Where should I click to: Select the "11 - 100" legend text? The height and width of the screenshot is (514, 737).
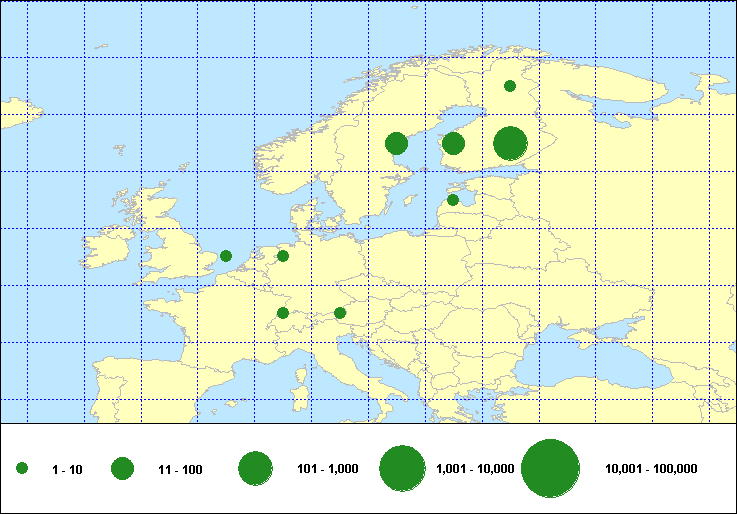(x=180, y=469)
